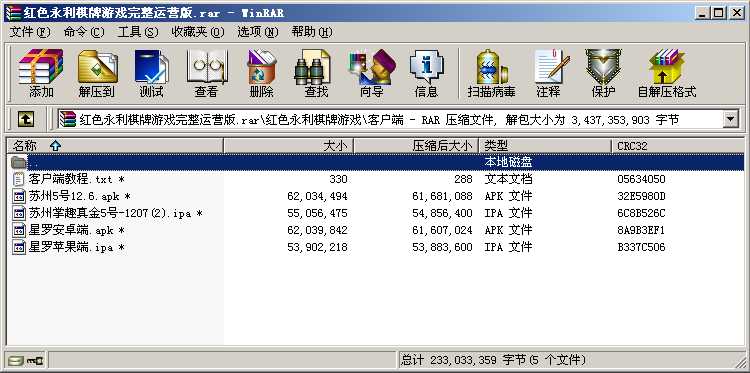Click the 保护 (Protect) shield icon
The image size is (750, 373).
click(603, 73)
